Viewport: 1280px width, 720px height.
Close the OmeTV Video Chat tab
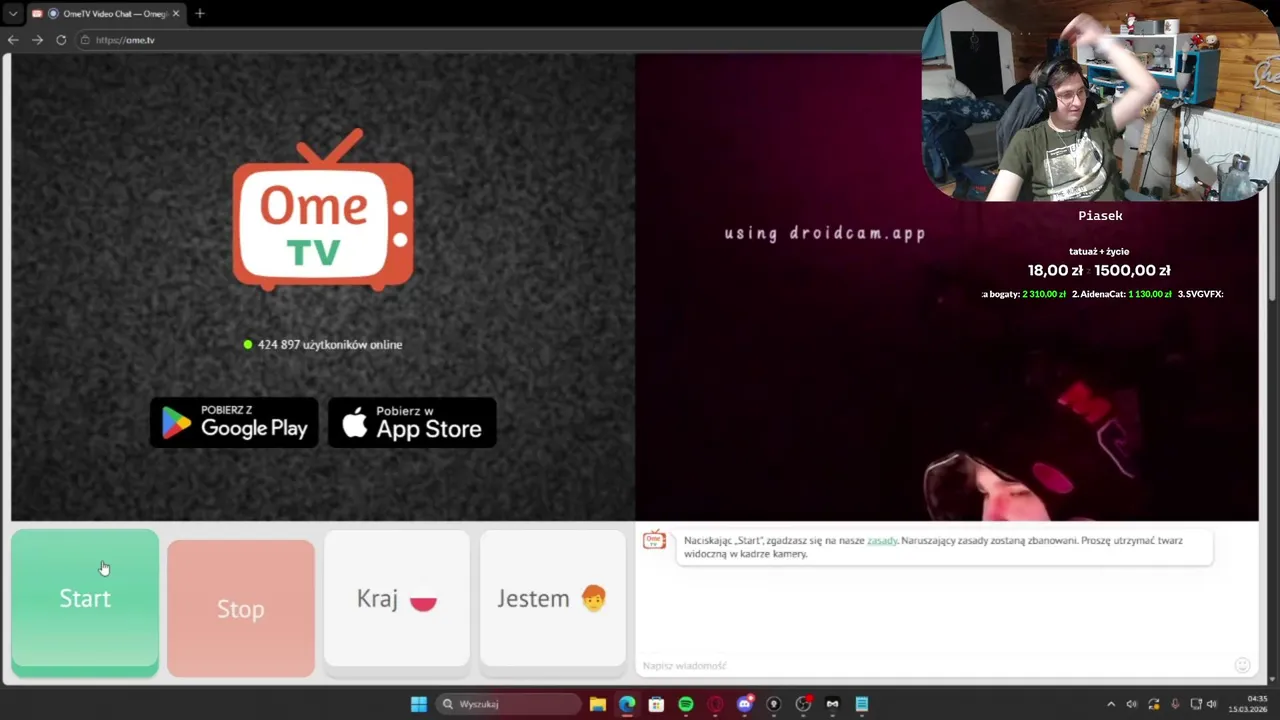[176, 14]
